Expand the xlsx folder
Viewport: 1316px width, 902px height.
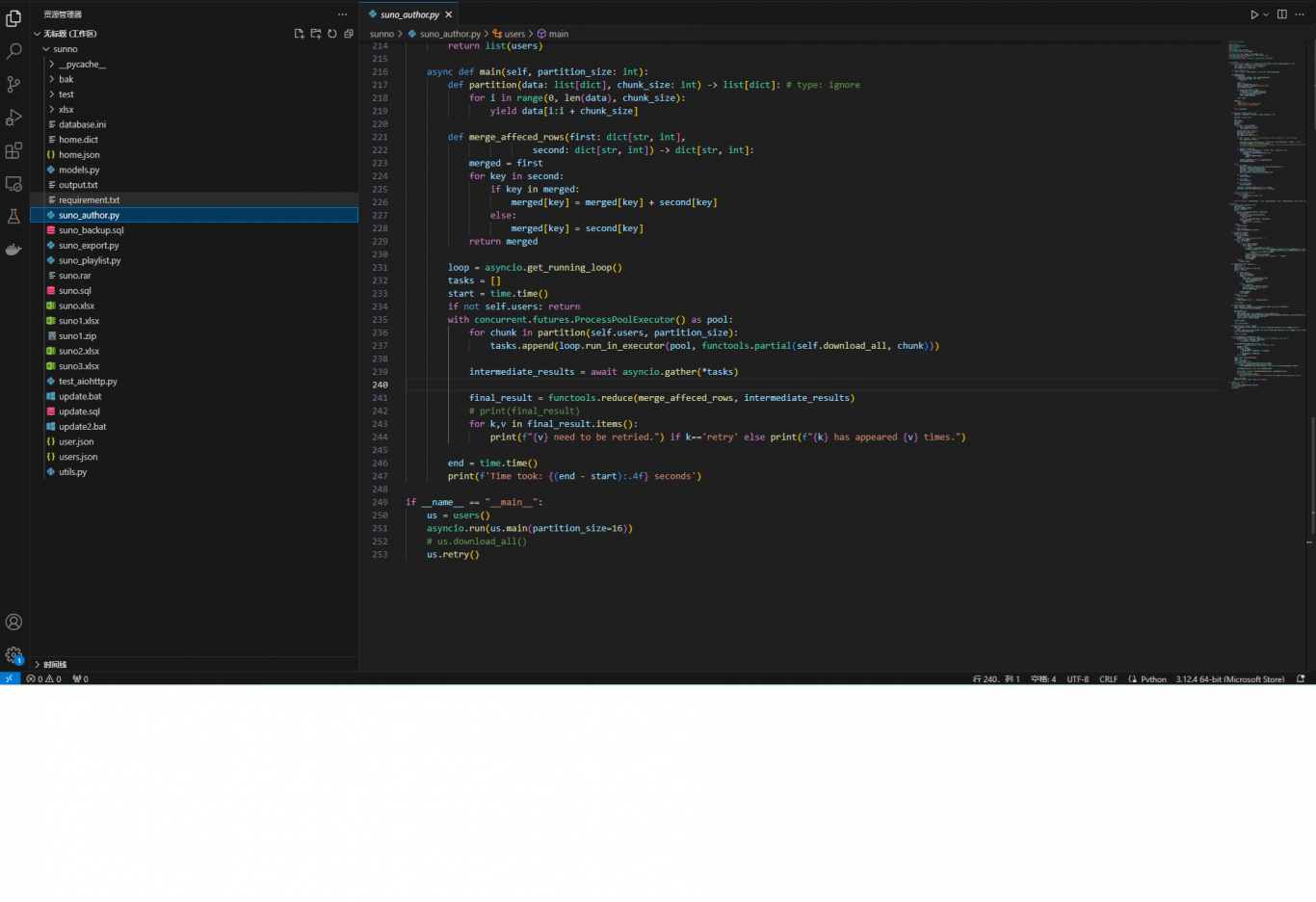point(194,109)
